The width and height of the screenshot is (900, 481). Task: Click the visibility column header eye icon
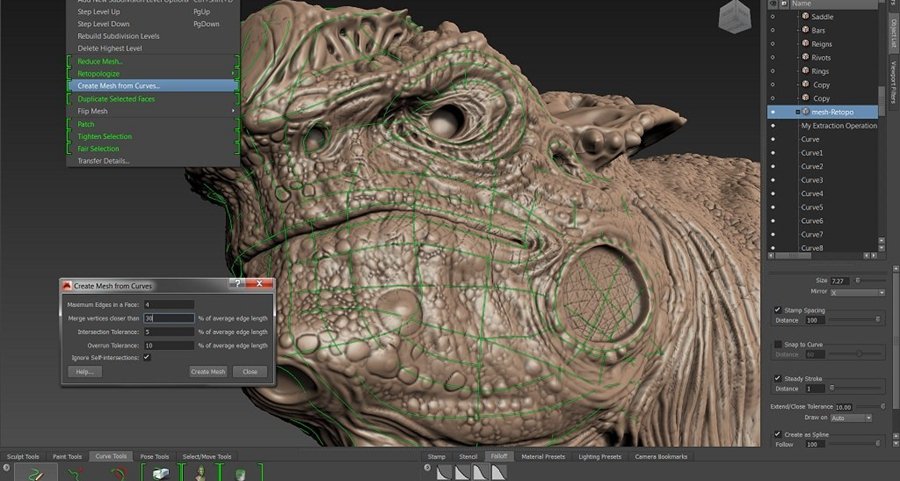(x=773, y=3)
